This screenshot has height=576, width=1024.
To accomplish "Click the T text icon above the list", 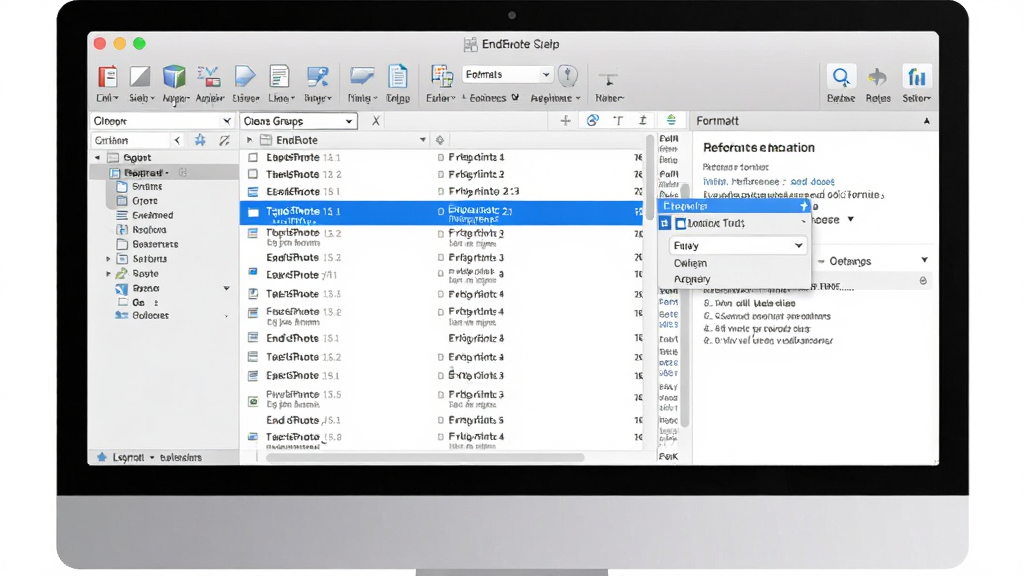I will coord(618,121).
